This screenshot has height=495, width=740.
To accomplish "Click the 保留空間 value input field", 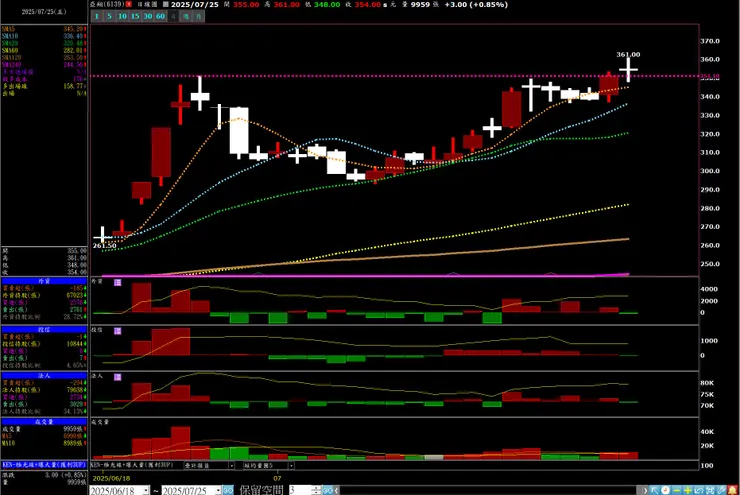I will (299, 491).
